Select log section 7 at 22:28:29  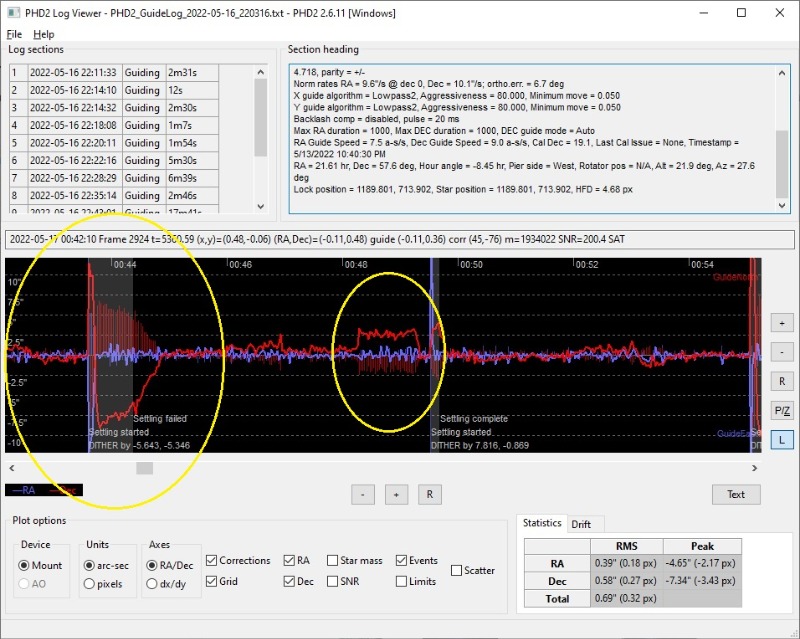point(114,178)
